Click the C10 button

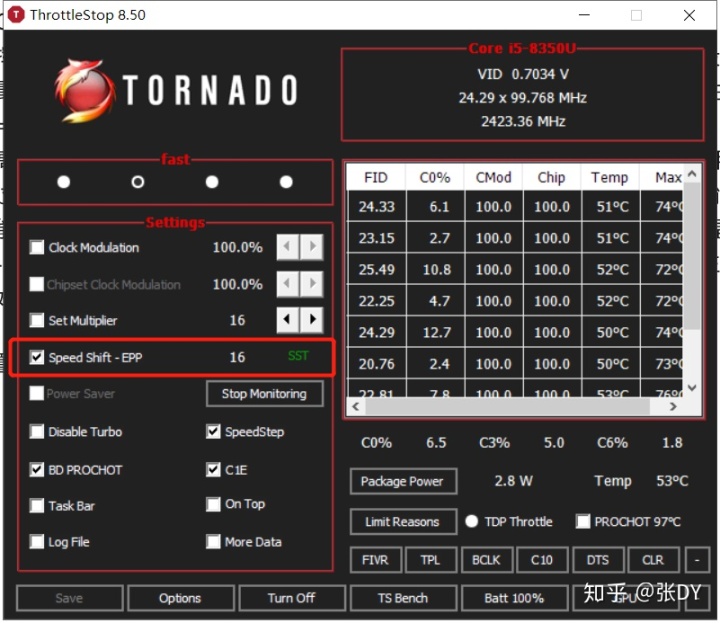(542, 560)
